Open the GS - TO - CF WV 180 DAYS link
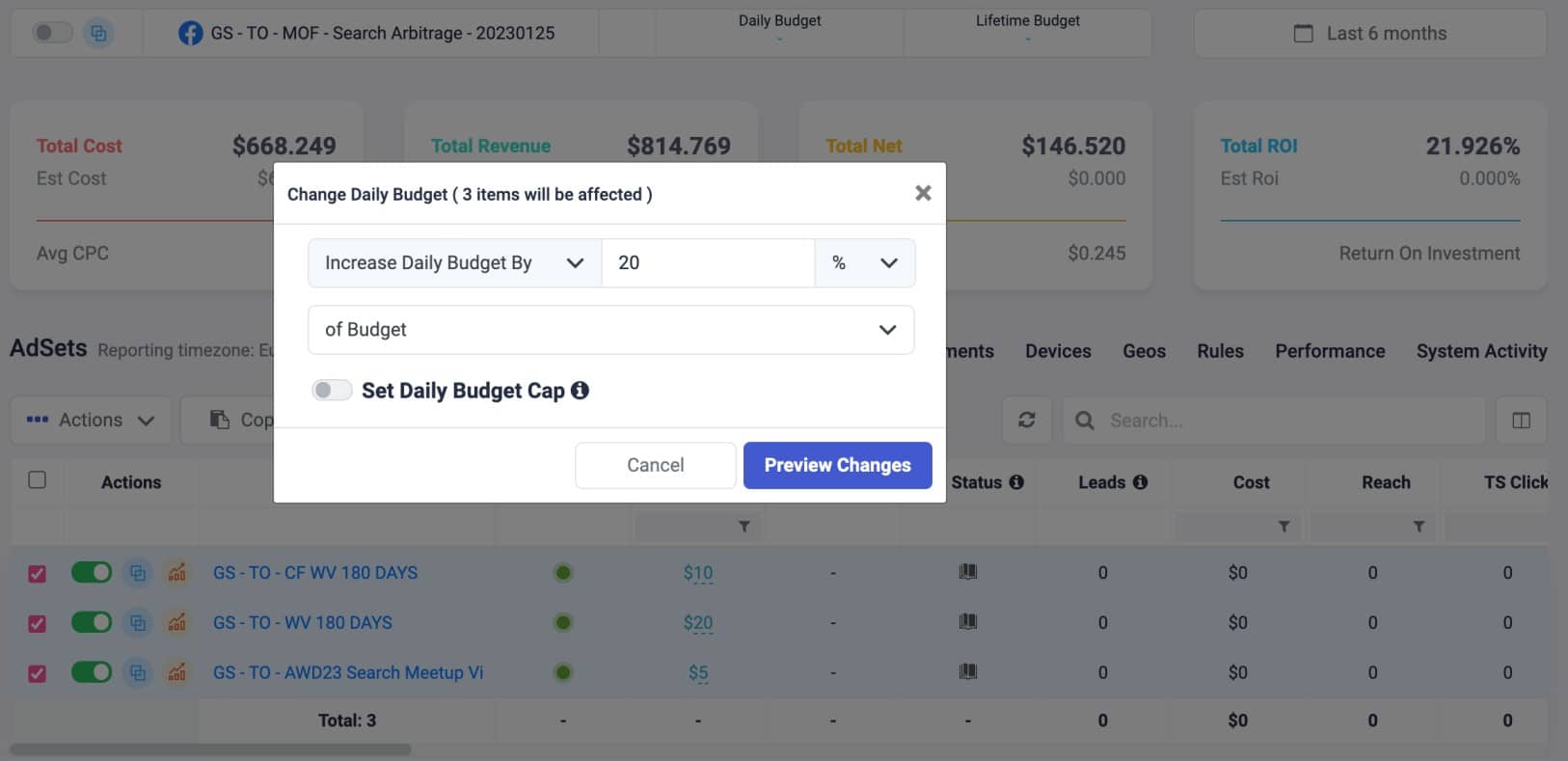Viewport: 1568px width, 761px height. coord(315,573)
